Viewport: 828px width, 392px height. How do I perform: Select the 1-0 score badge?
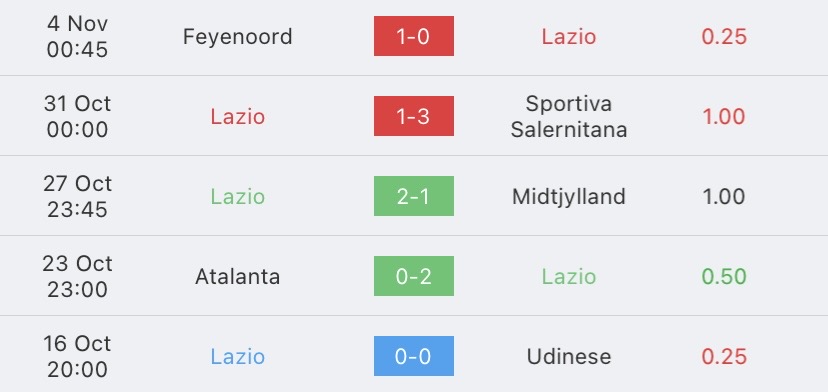coord(413,36)
